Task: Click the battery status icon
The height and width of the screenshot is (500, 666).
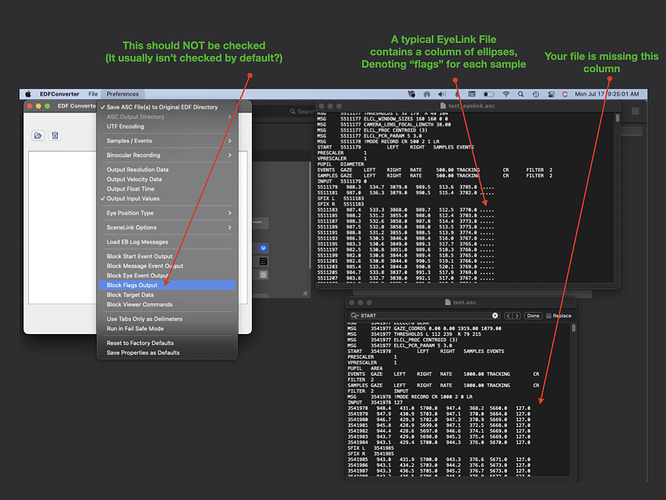Action: pyautogui.click(x=489, y=94)
